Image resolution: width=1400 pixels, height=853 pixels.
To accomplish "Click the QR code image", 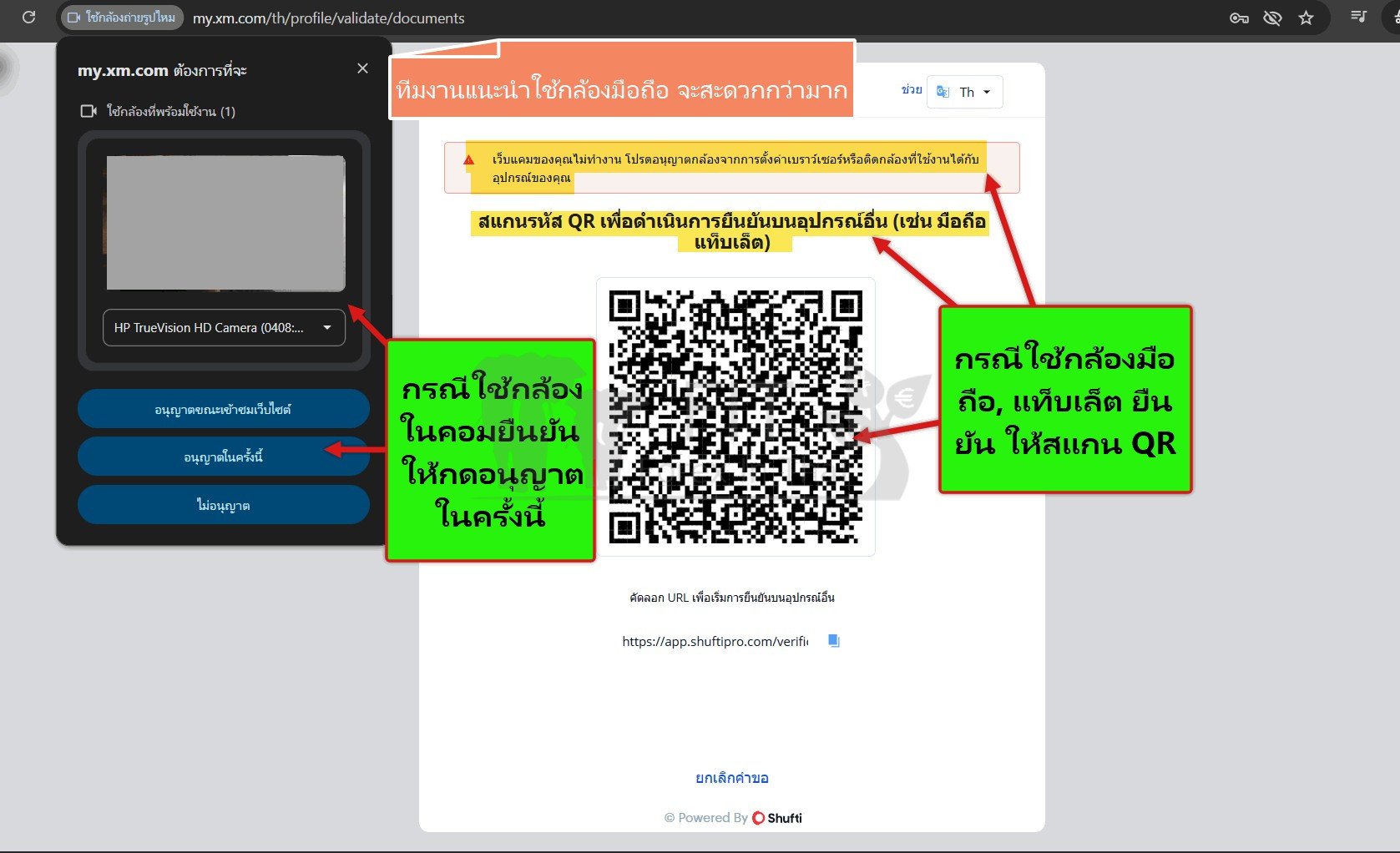I will (735, 416).
